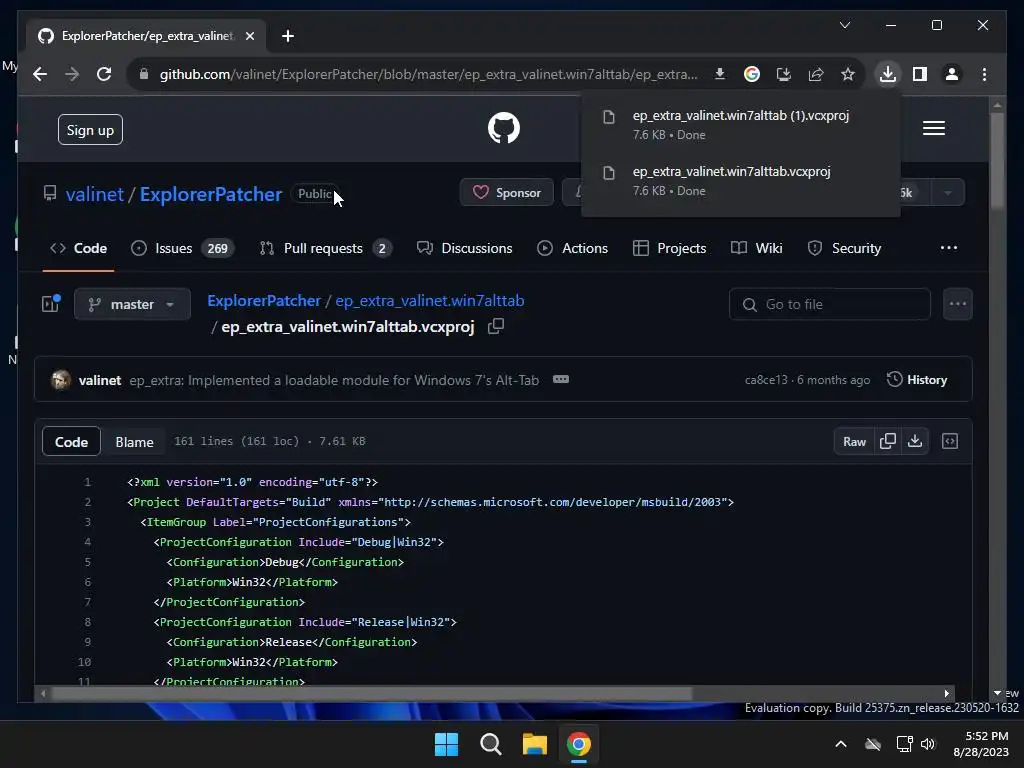The width and height of the screenshot is (1024, 768).
Task: Click the Google icon in address bar
Action: pyautogui.click(x=752, y=74)
